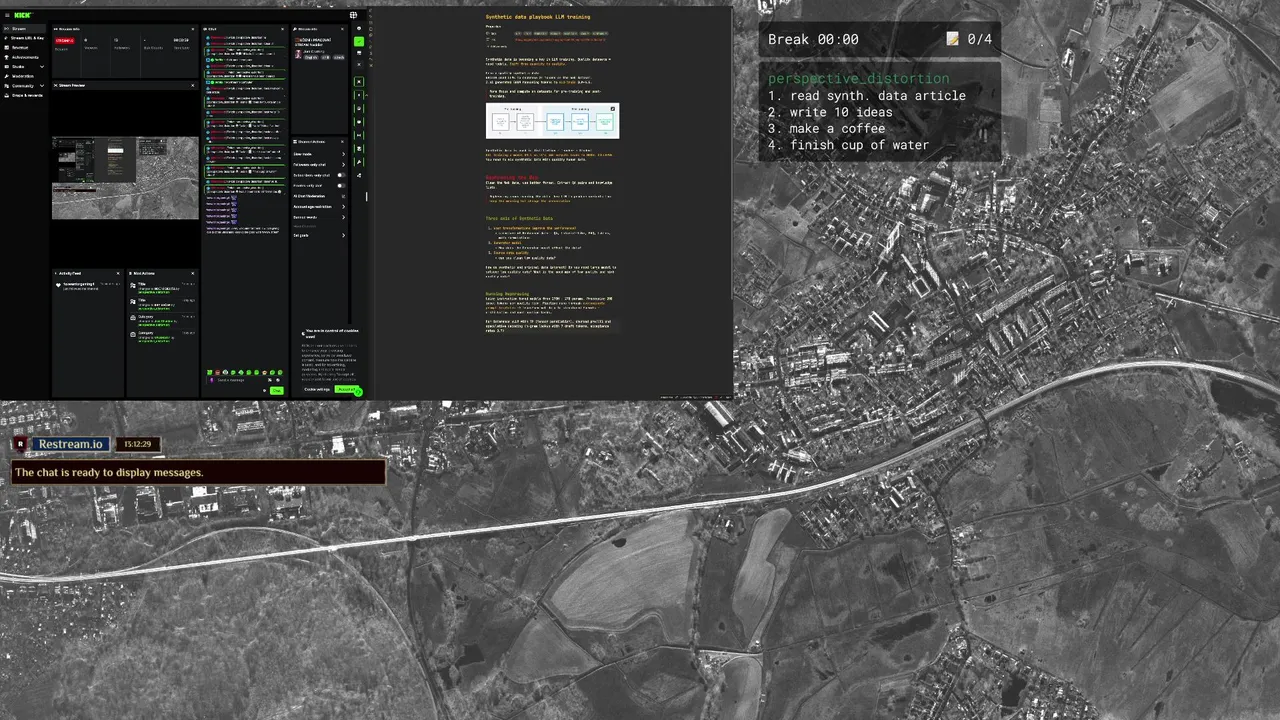Click the diagram image in synthetic data article
Viewport: 1280px width, 720px height.
point(552,121)
